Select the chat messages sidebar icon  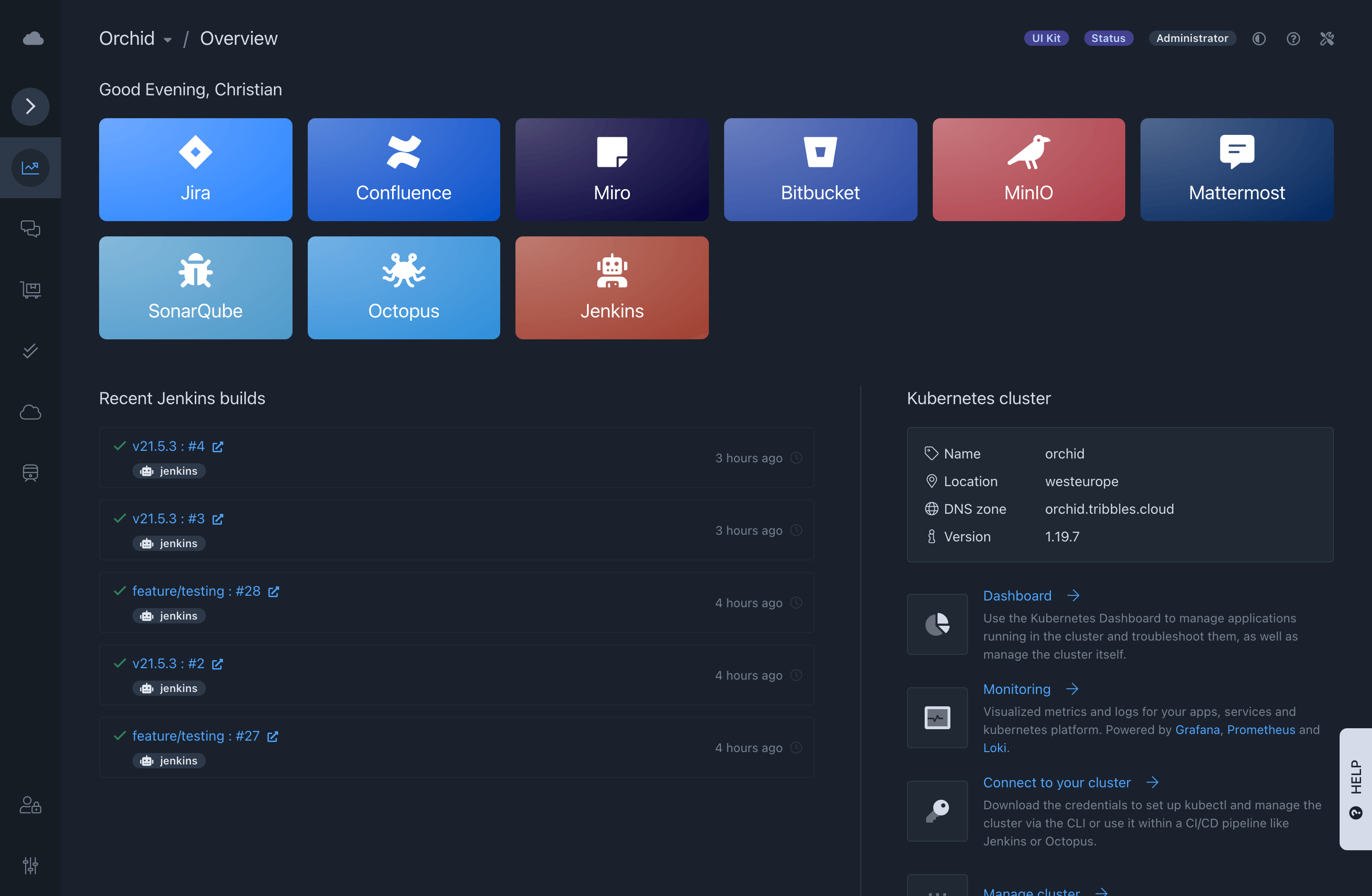point(30,229)
